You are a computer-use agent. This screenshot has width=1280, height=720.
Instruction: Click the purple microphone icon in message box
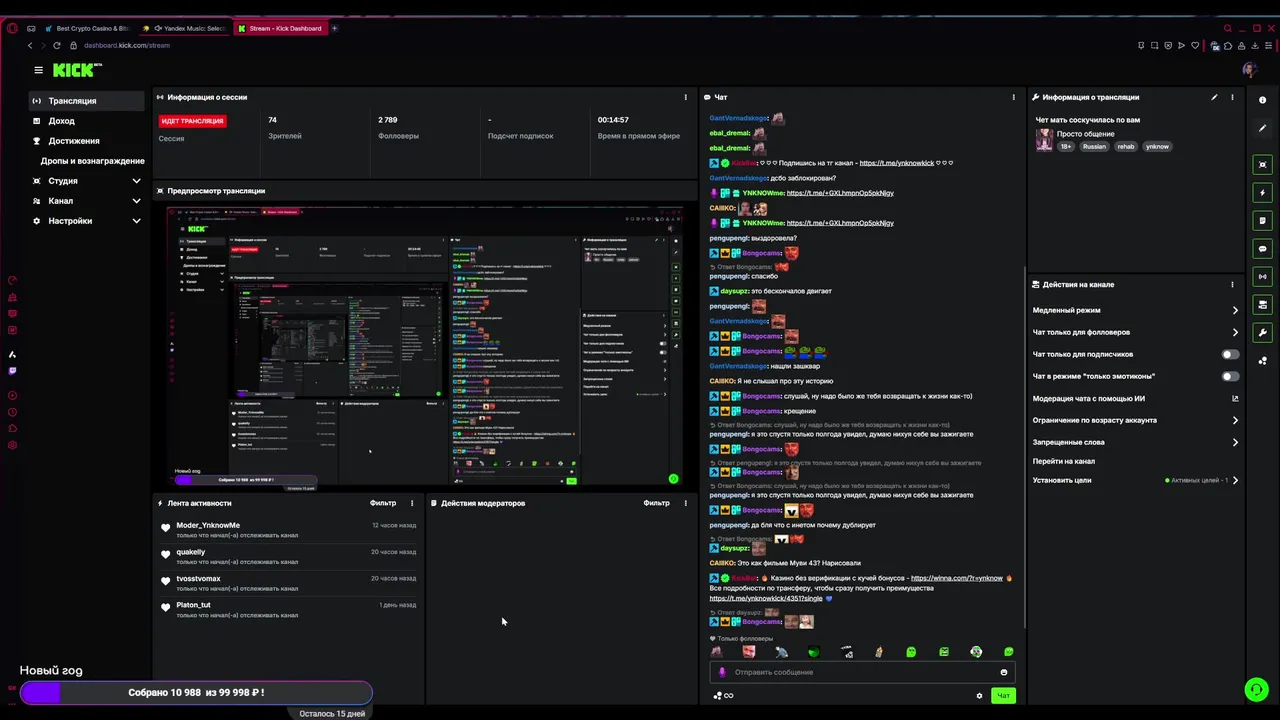coord(723,672)
